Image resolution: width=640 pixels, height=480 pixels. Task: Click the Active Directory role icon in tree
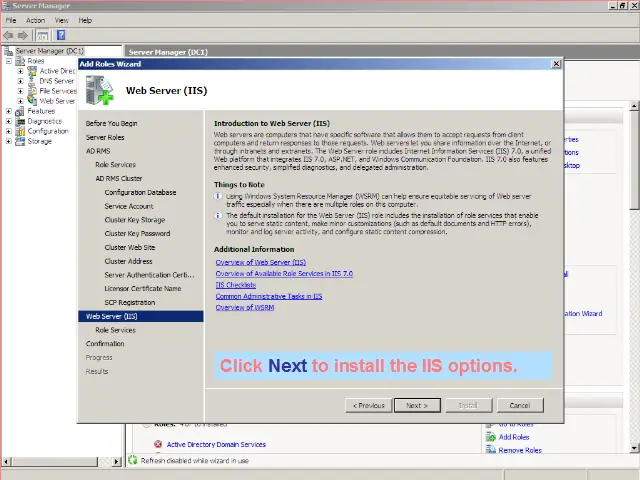(x=32, y=71)
